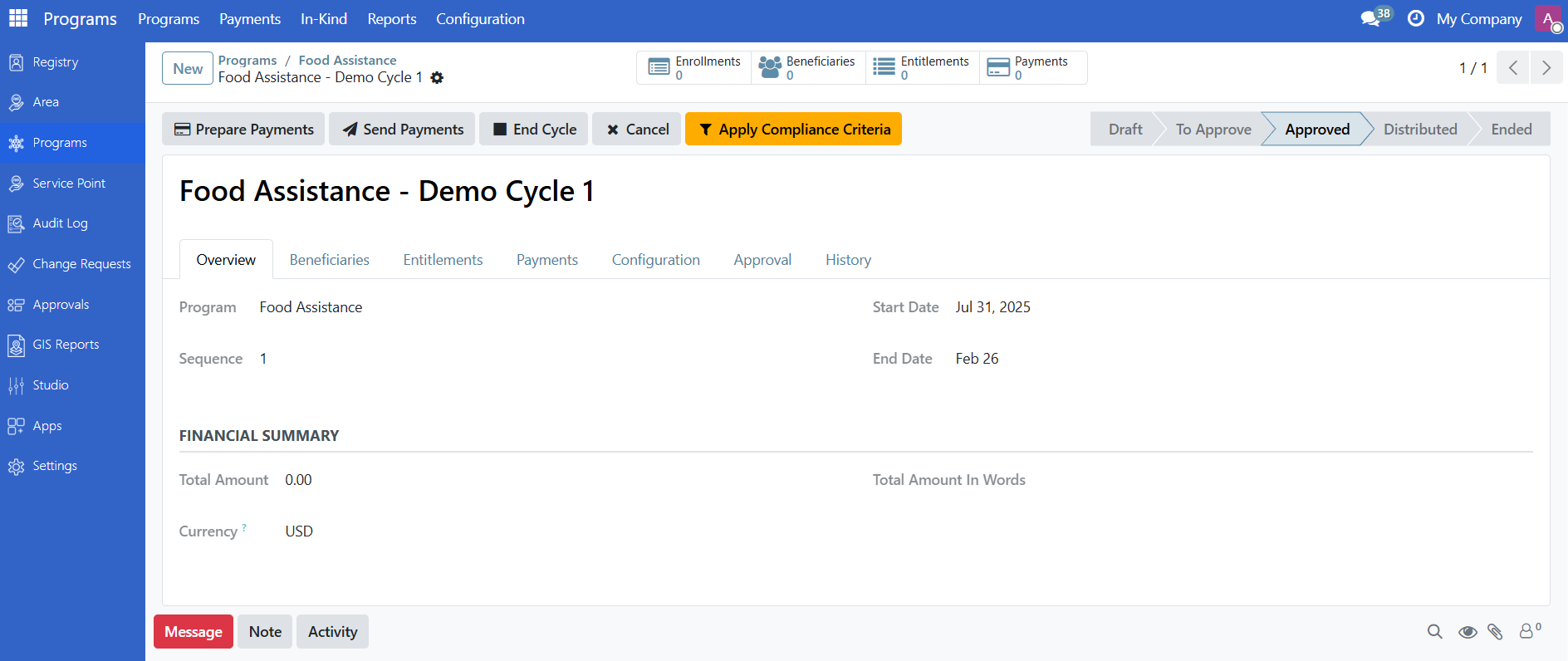Switch to the Beneficiaries tab
1568x661 pixels.
point(330,260)
